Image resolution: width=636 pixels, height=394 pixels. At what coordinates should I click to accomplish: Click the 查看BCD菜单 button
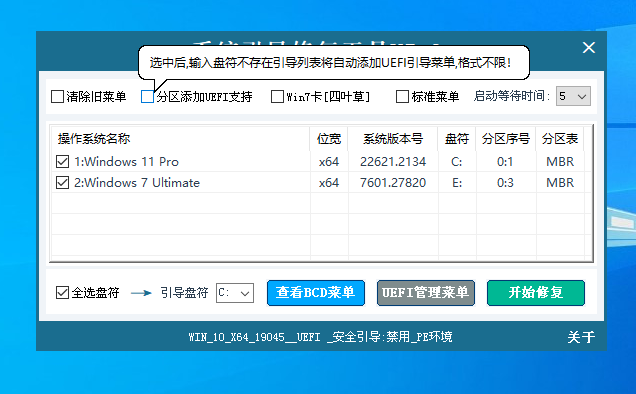click(x=316, y=293)
